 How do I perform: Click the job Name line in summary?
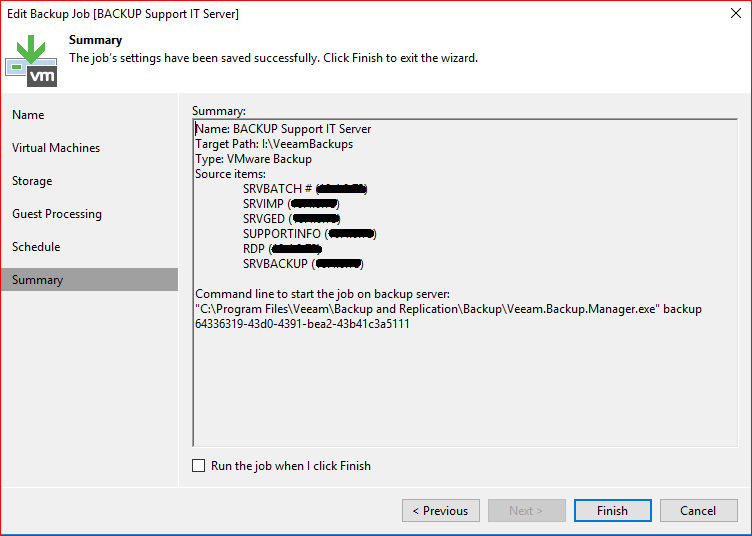point(283,129)
